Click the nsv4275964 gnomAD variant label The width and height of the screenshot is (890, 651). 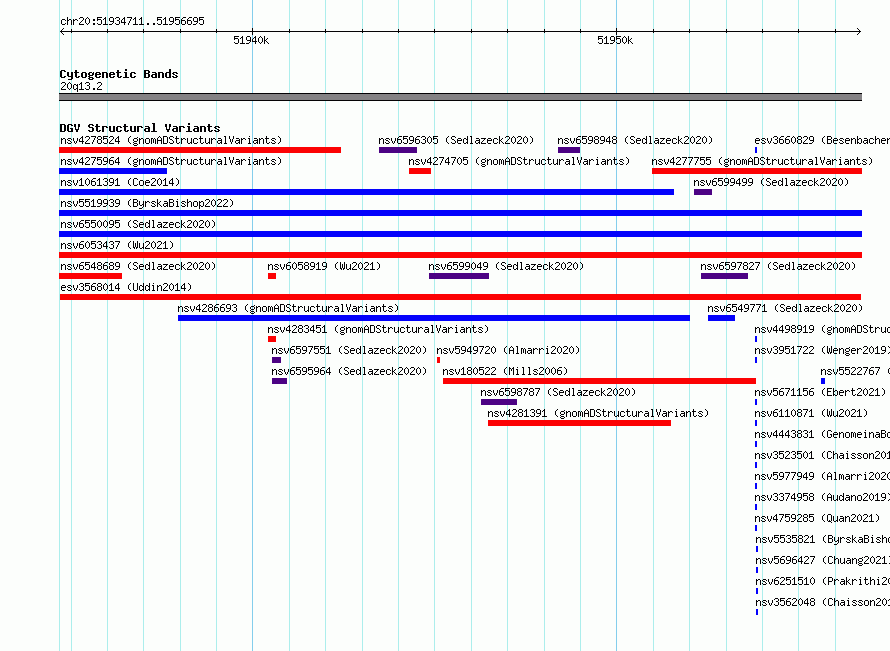171,161
